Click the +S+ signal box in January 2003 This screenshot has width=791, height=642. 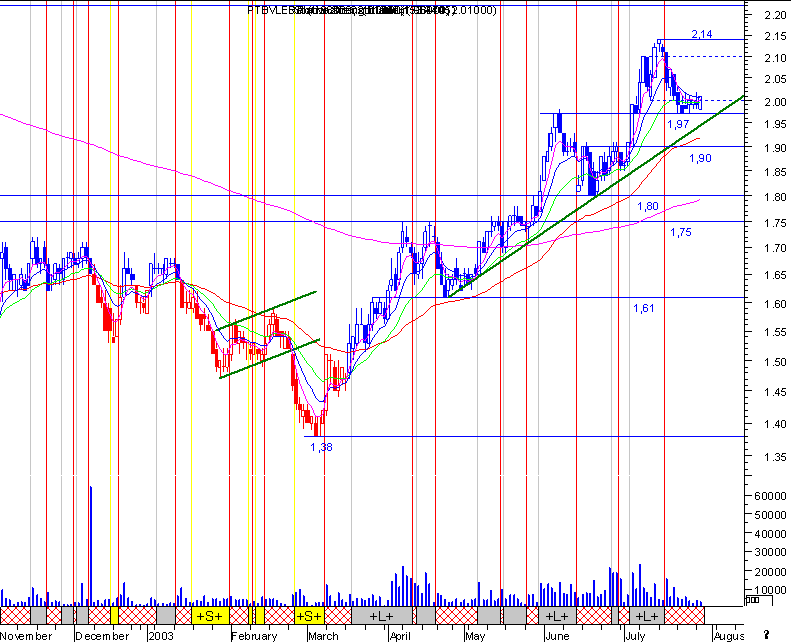(x=210, y=616)
